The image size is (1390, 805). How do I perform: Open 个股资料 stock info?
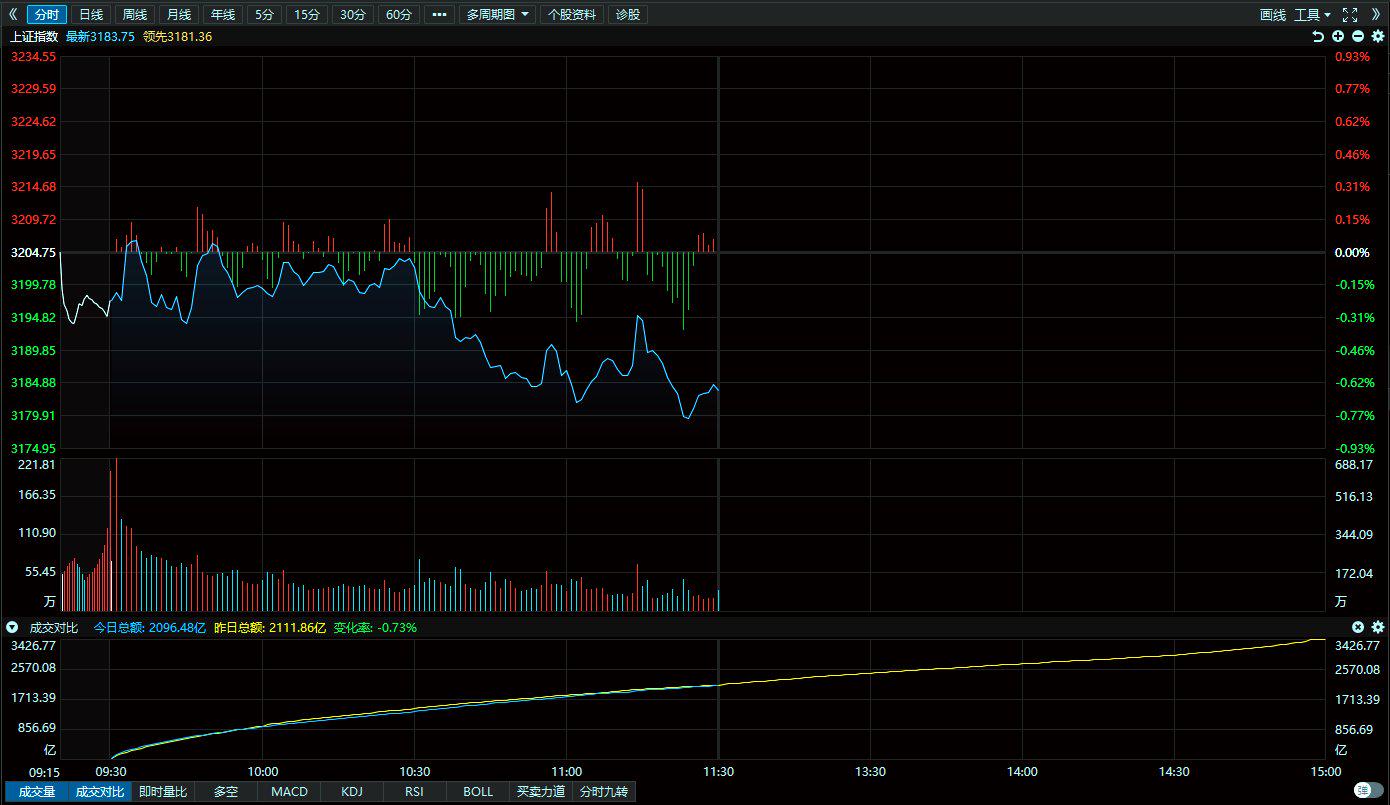coord(572,14)
